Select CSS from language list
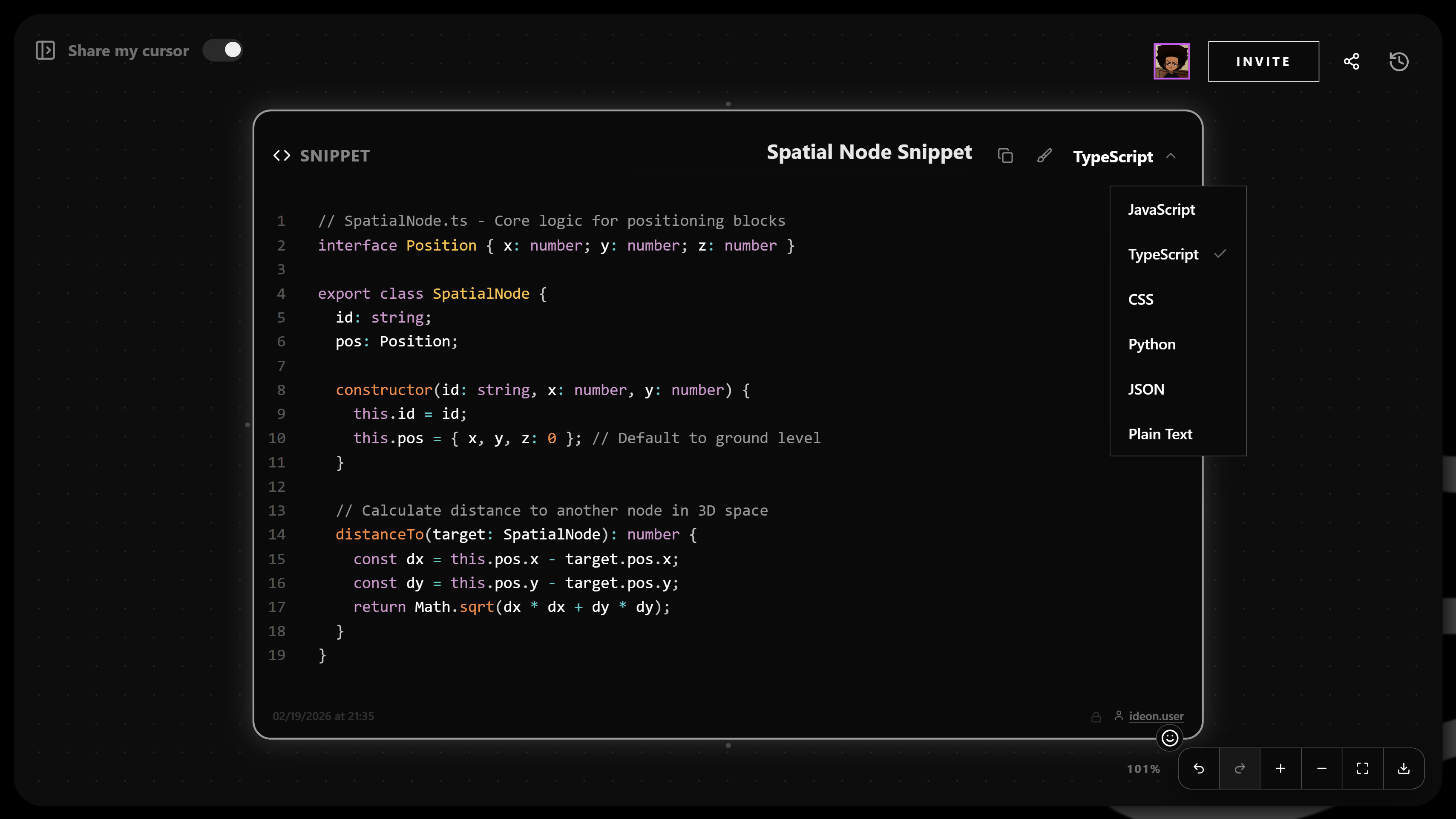Viewport: 1456px width, 819px height. [x=1141, y=300]
